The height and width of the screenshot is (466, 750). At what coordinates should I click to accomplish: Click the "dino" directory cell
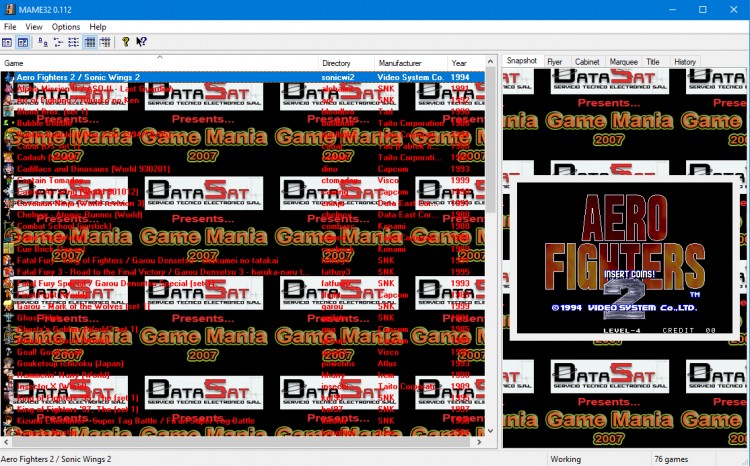click(330, 169)
